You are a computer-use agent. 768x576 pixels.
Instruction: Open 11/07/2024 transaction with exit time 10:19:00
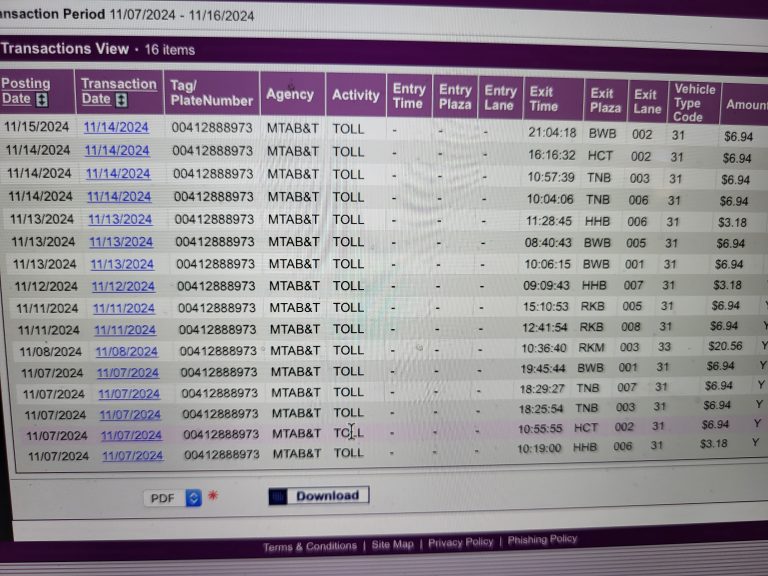click(132, 456)
